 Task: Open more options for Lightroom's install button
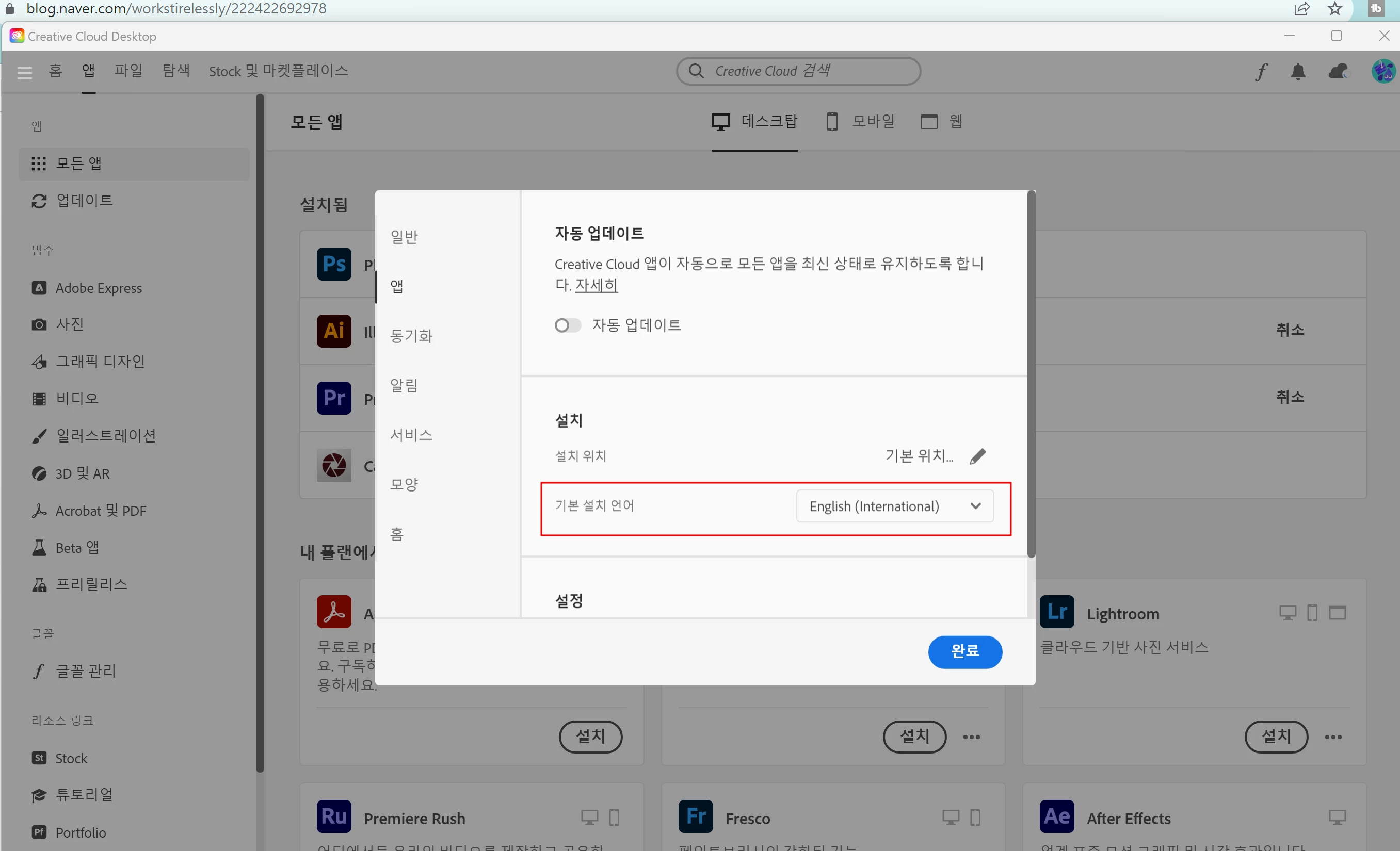tap(1333, 737)
